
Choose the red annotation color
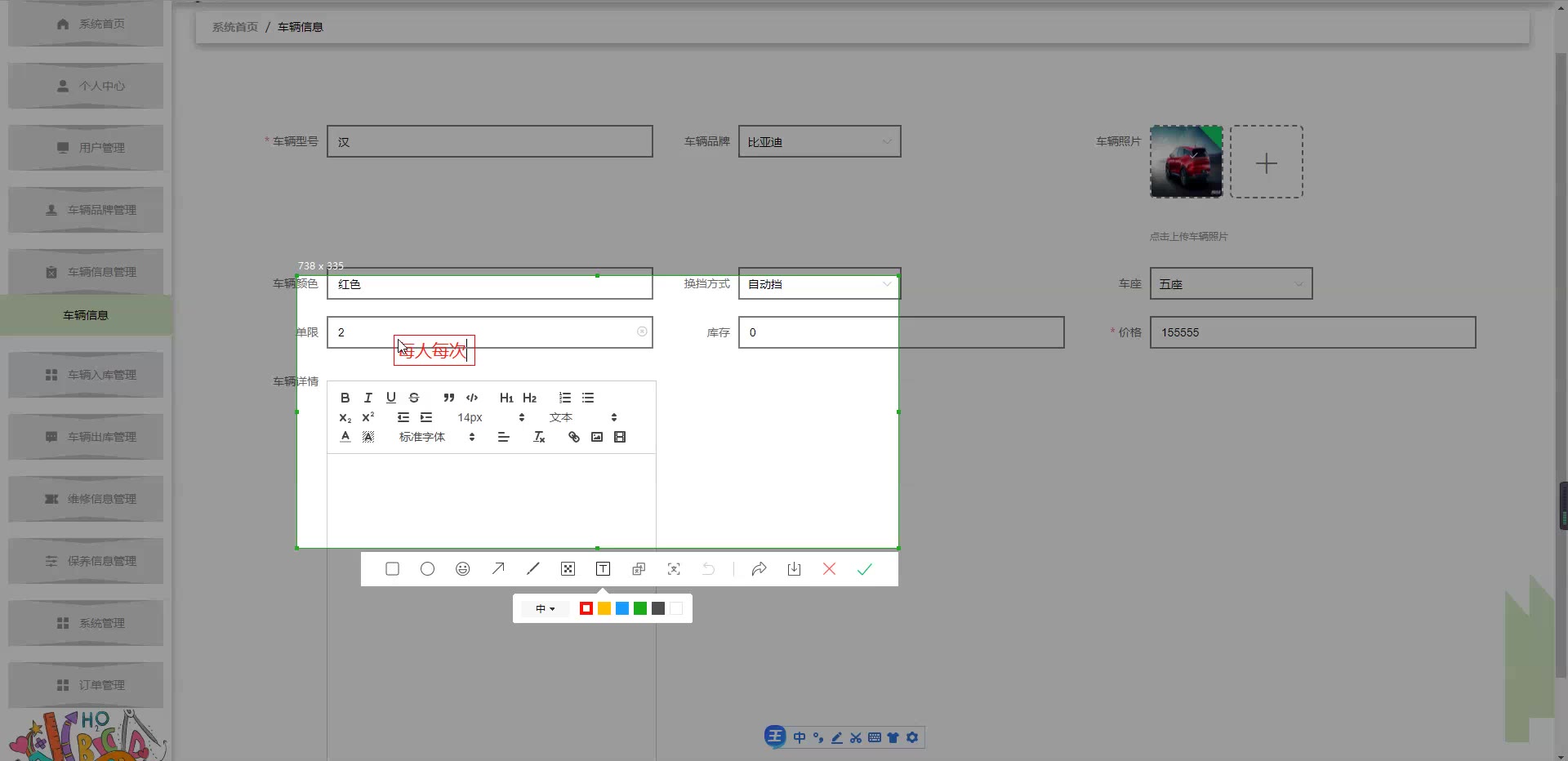click(x=586, y=608)
